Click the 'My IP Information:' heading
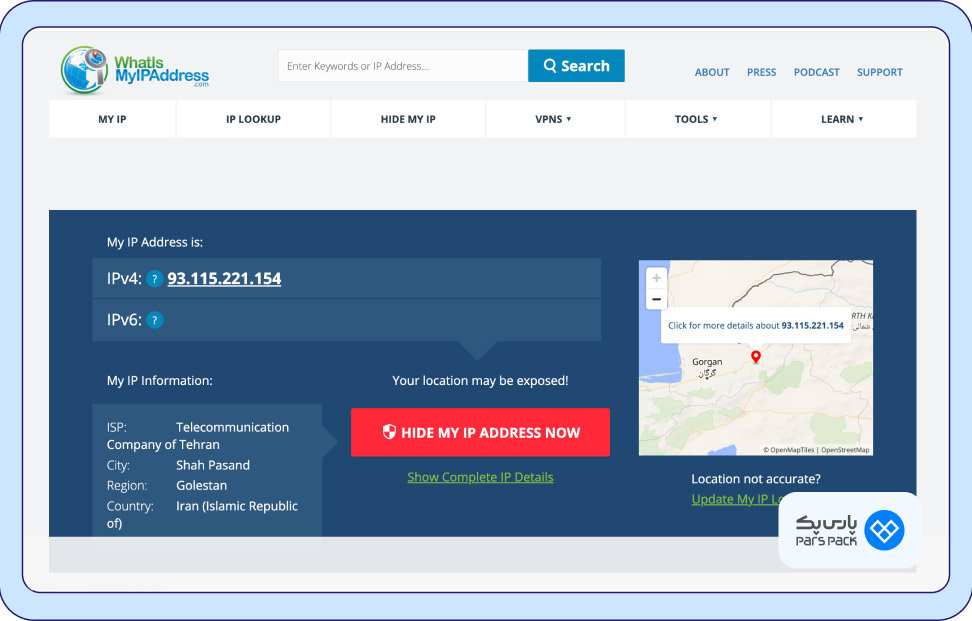This screenshot has width=972, height=621. [x=159, y=381]
